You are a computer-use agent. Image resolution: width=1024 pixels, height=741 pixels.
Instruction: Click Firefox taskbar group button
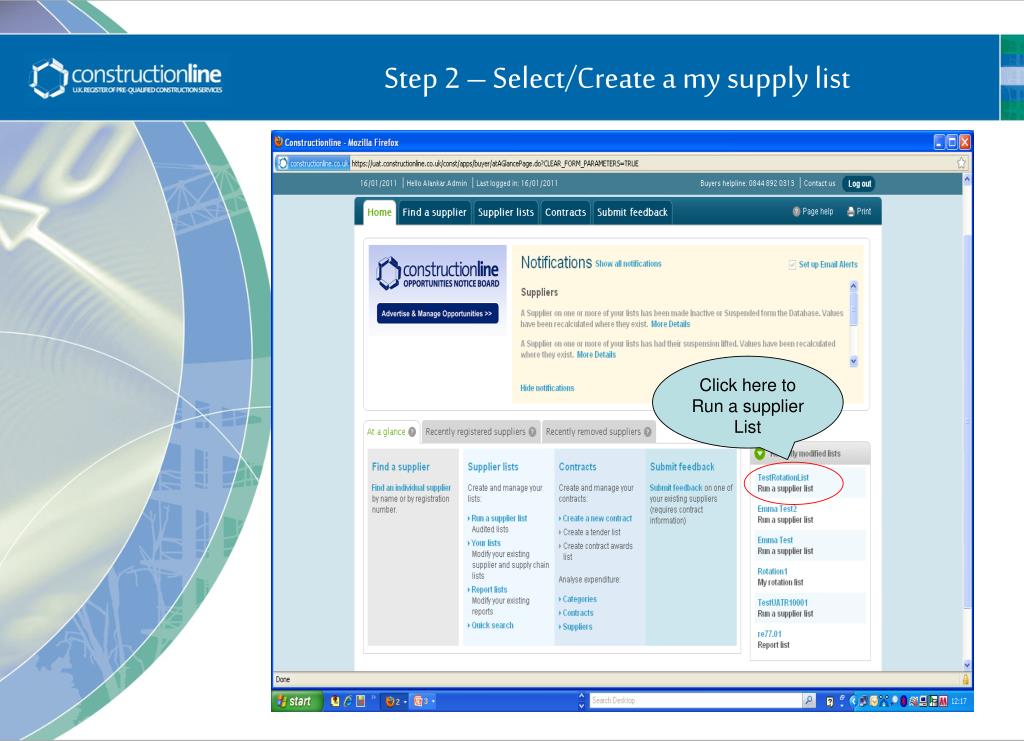coord(396,701)
